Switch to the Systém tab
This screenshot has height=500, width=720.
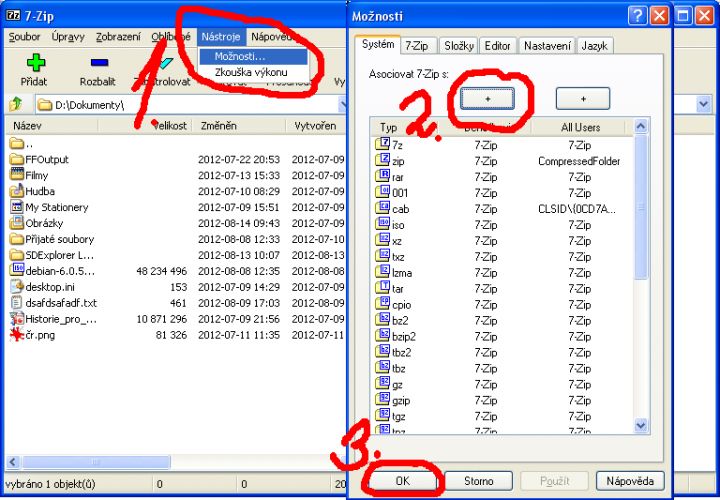378,45
